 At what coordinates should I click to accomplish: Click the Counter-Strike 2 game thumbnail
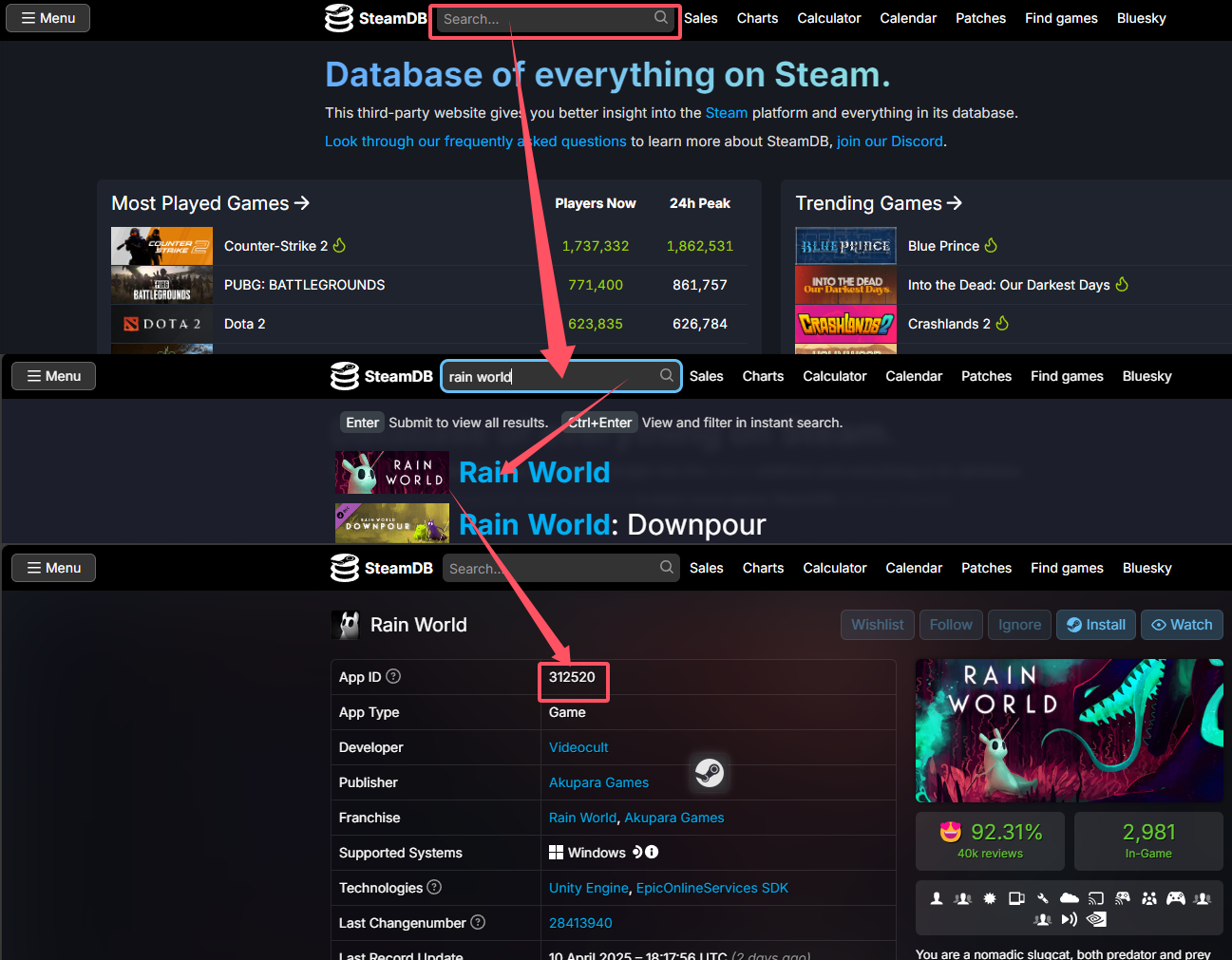pos(161,245)
